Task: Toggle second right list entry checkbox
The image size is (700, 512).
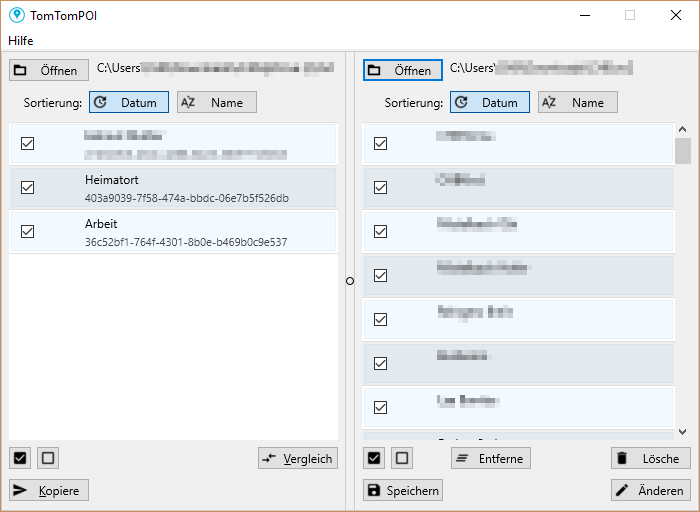Action: click(380, 187)
